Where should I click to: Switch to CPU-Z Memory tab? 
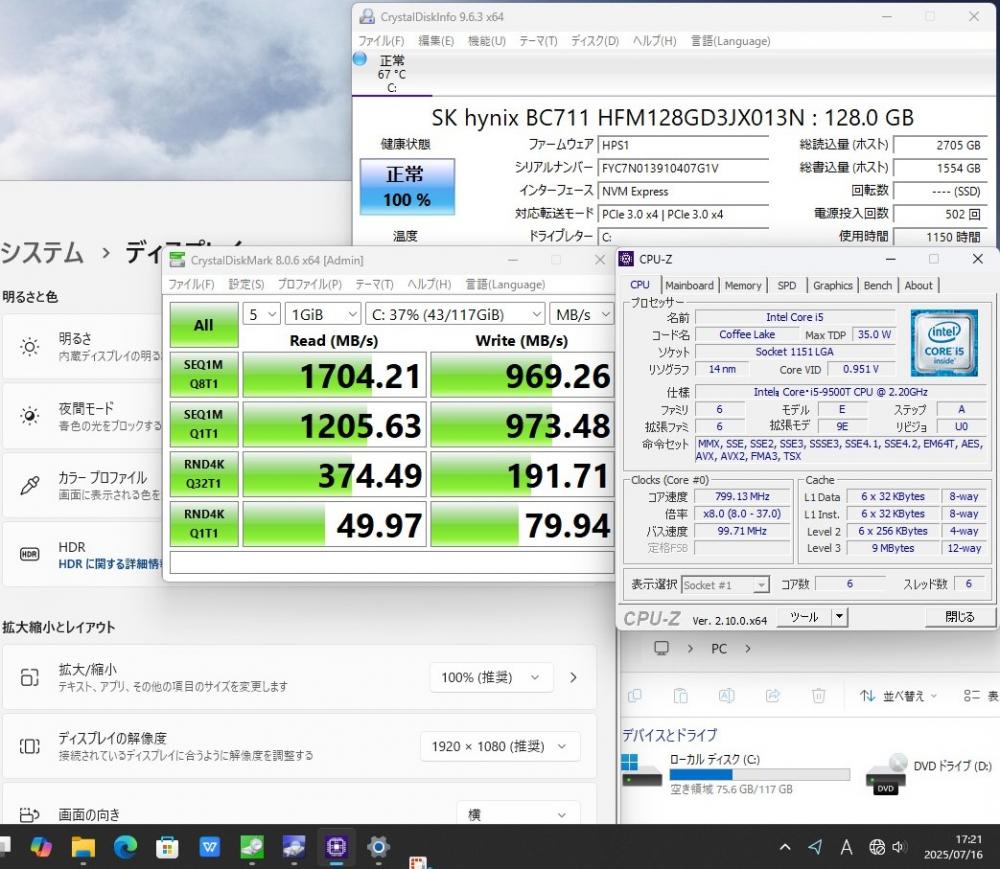[743, 286]
